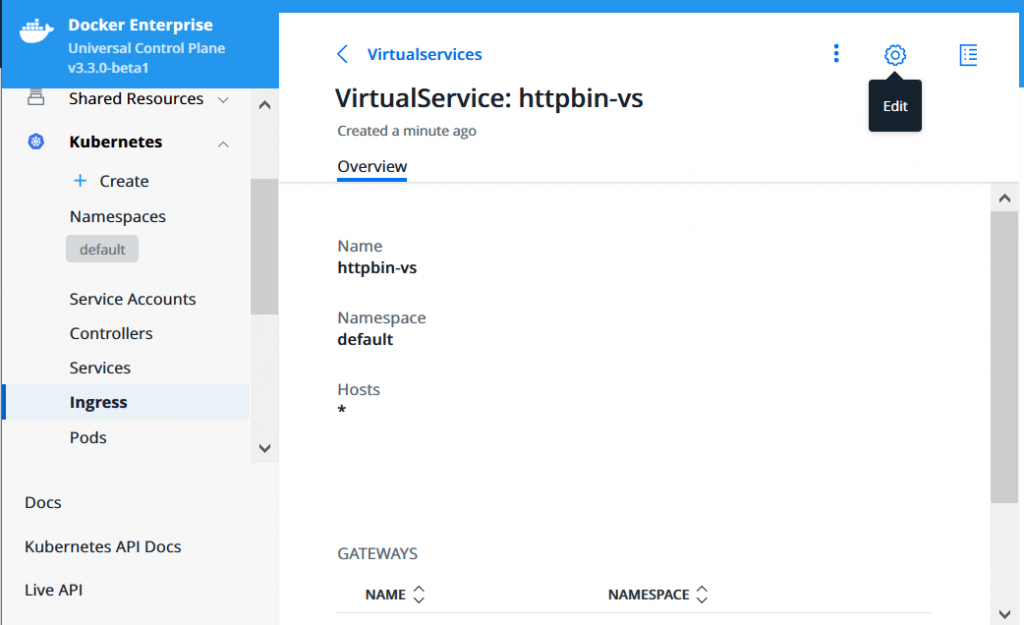Viewport: 1024px width, 625px height.
Task: Click the Universal Control Plane subtitle
Action: click(146, 48)
